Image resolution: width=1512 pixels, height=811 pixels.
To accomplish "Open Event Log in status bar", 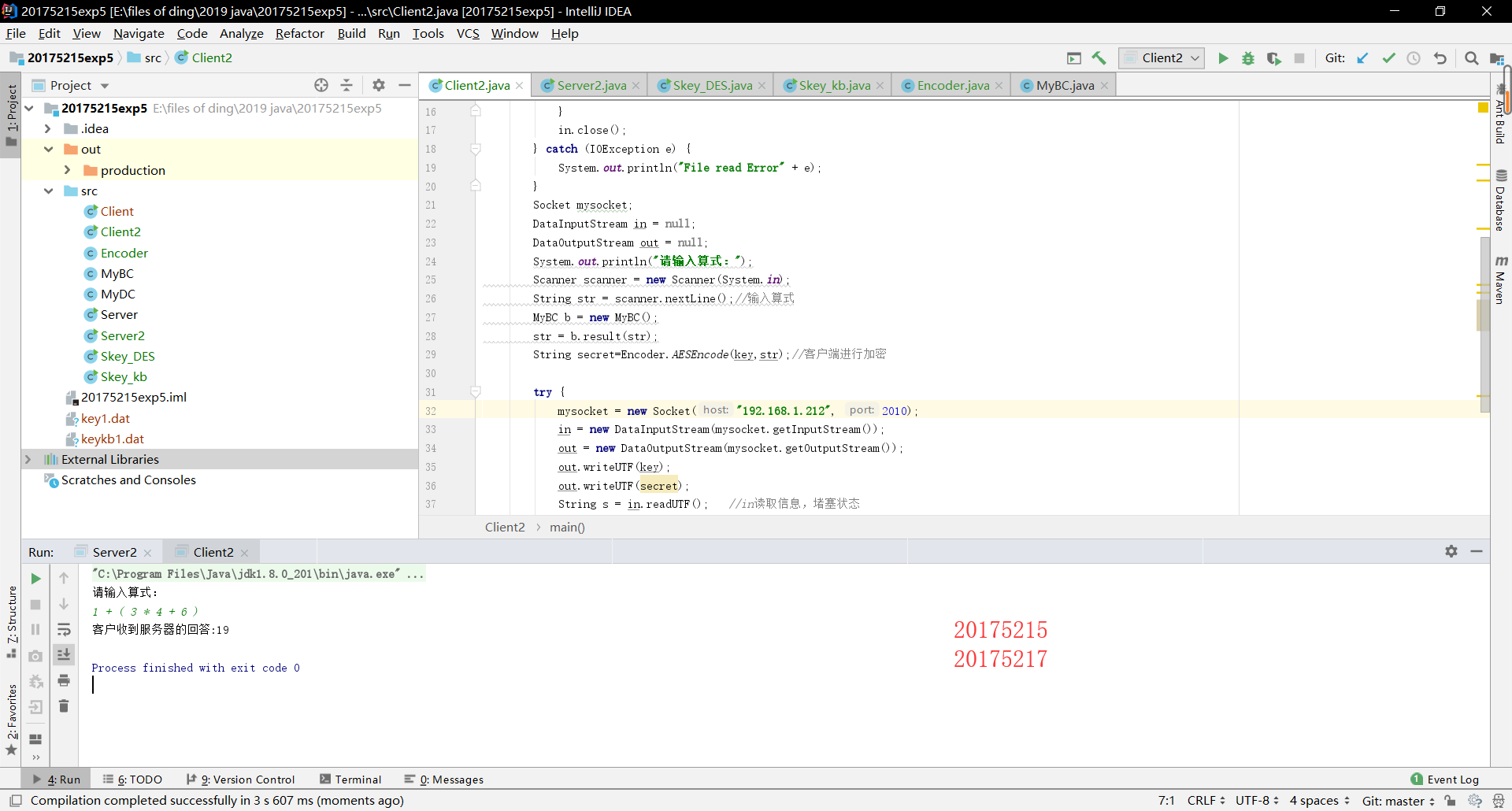I will click(x=1445, y=780).
